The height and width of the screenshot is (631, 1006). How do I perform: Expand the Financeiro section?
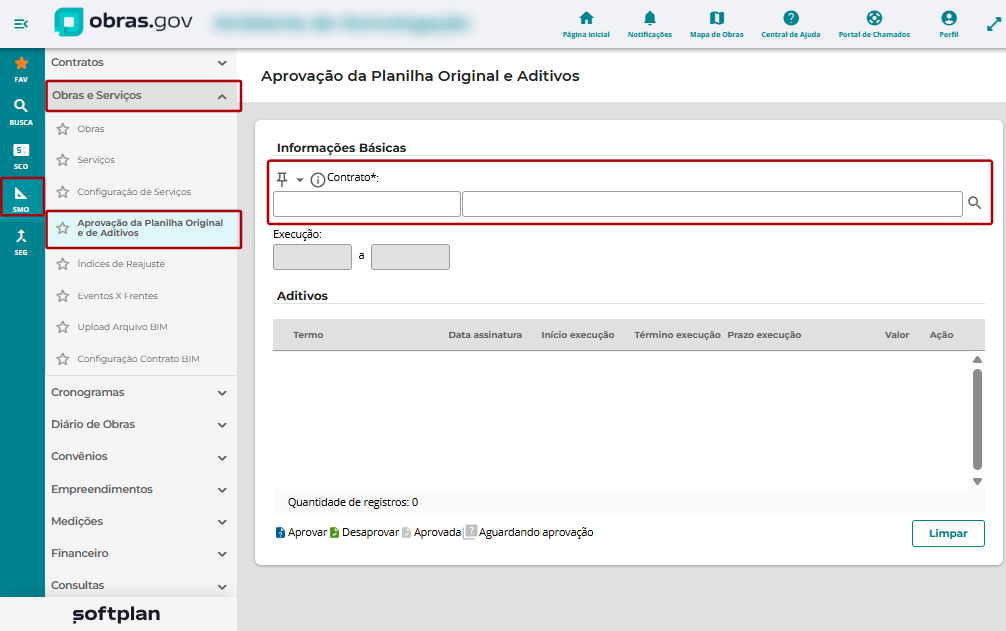click(141, 553)
